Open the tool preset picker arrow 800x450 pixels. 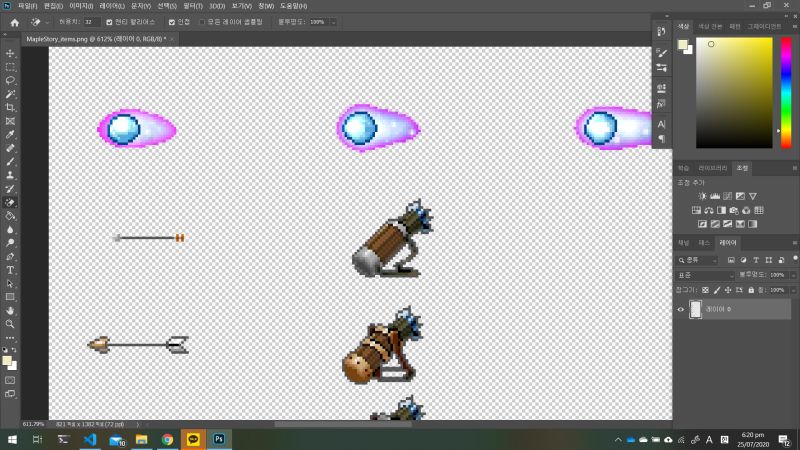pyautogui.click(x=47, y=22)
